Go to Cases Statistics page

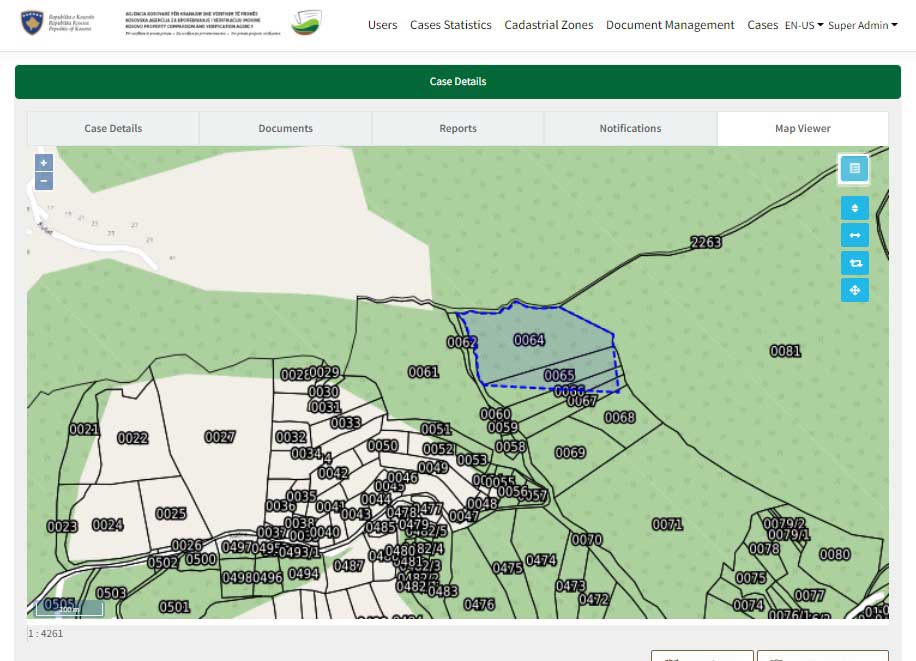pyautogui.click(x=450, y=25)
